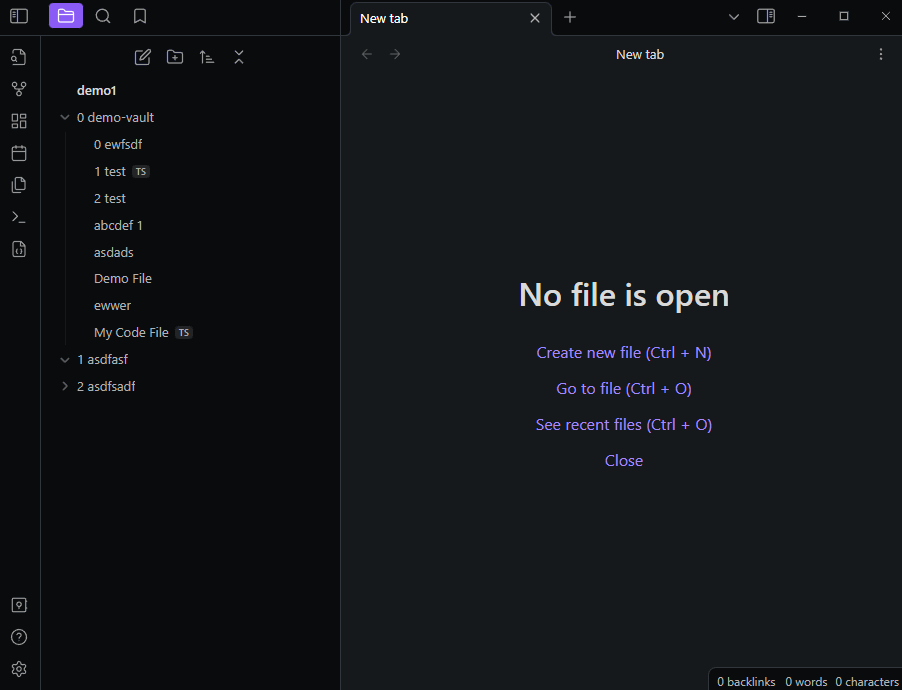Toggle the left sidebar

[x=19, y=16]
